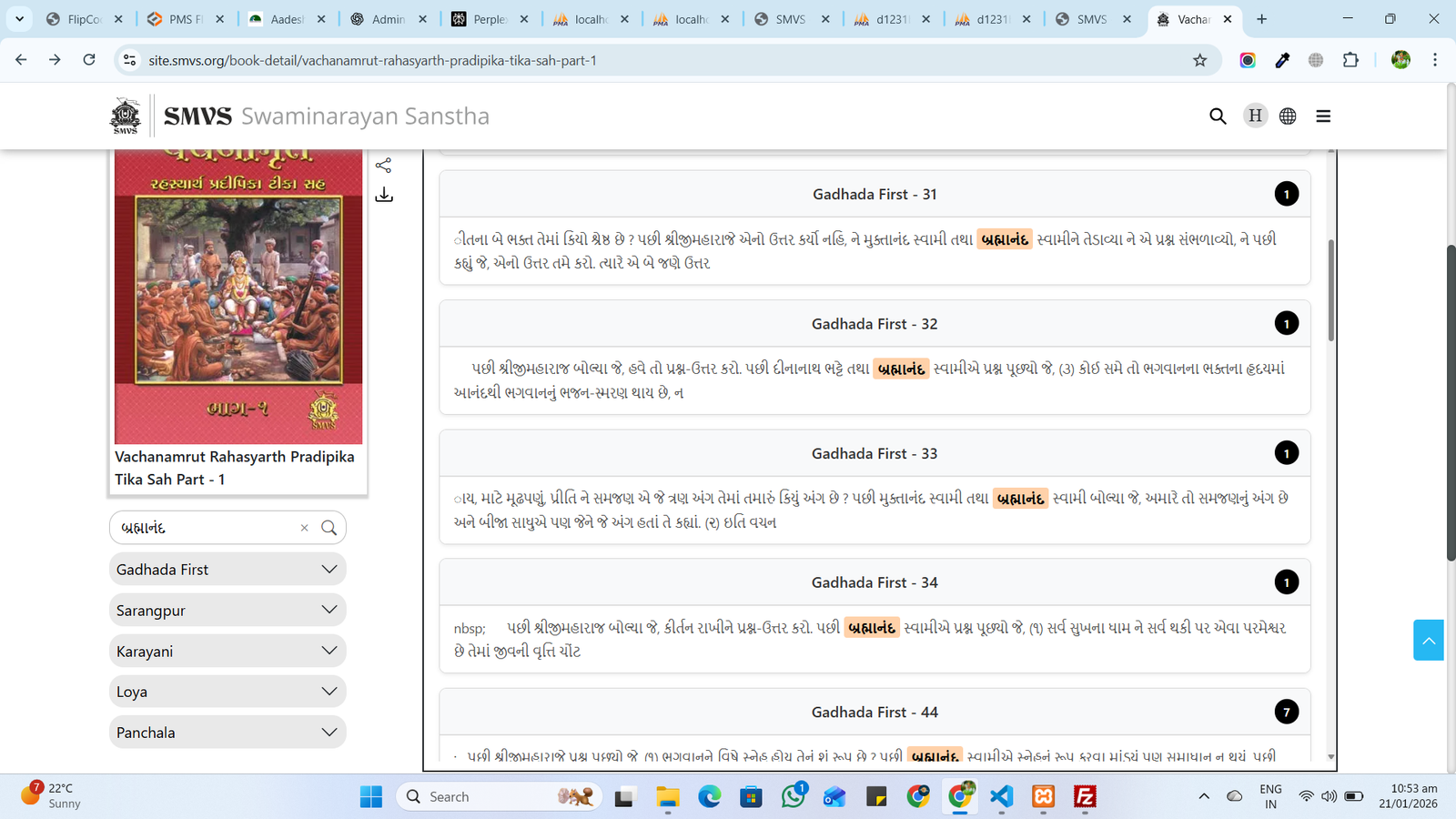Open WhatsApp from the taskbar
The height and width of the screenshot is (819, 1456).
(x=793, y=796)
